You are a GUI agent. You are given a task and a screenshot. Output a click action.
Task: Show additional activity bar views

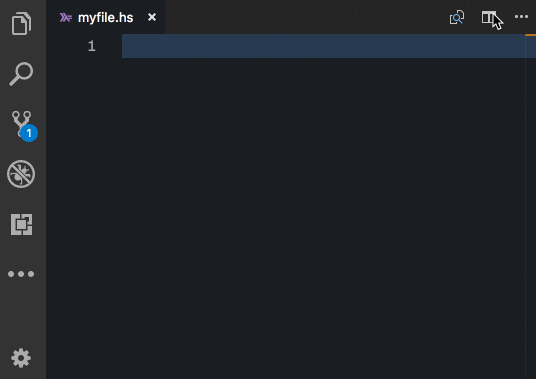click(21, 274)
